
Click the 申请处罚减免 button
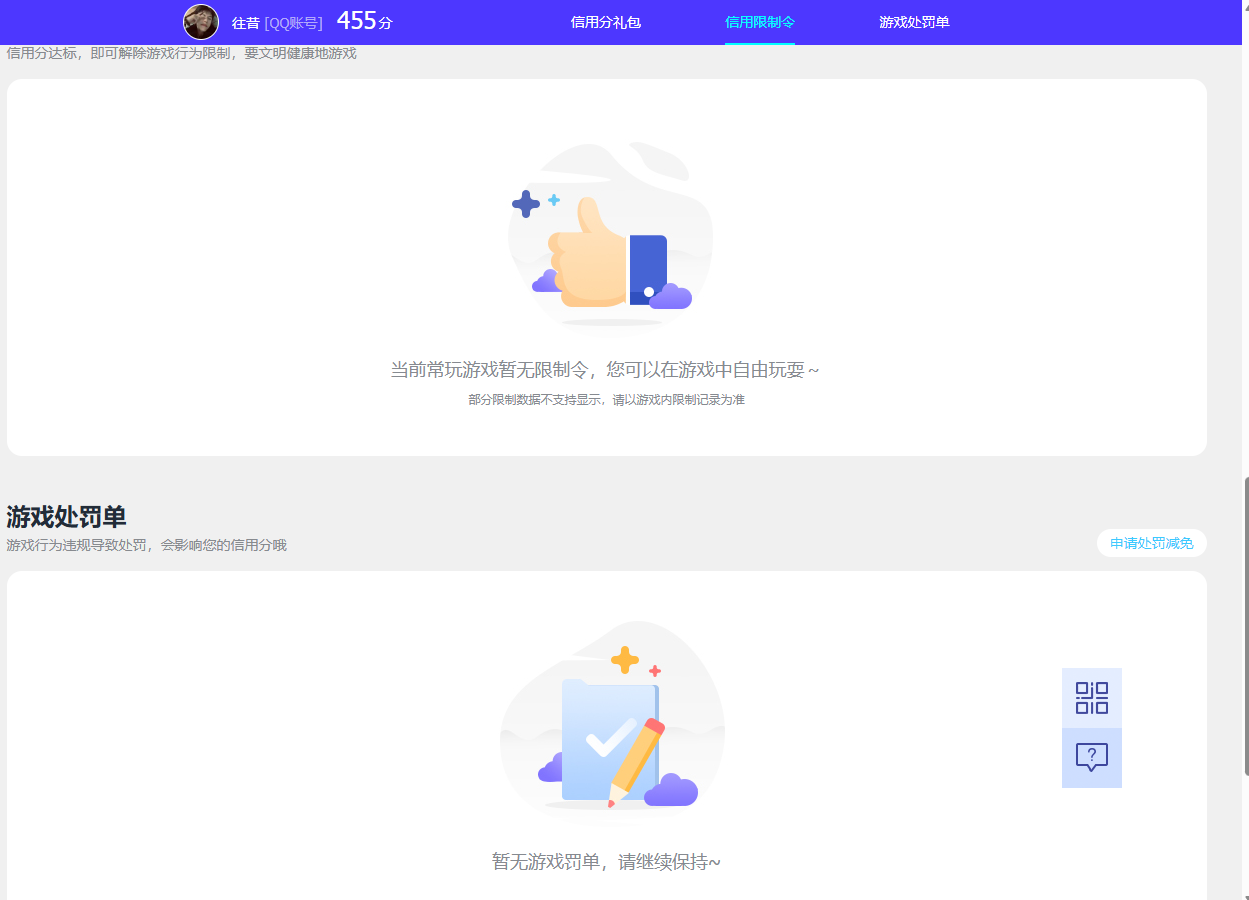tap(1152, 543)
